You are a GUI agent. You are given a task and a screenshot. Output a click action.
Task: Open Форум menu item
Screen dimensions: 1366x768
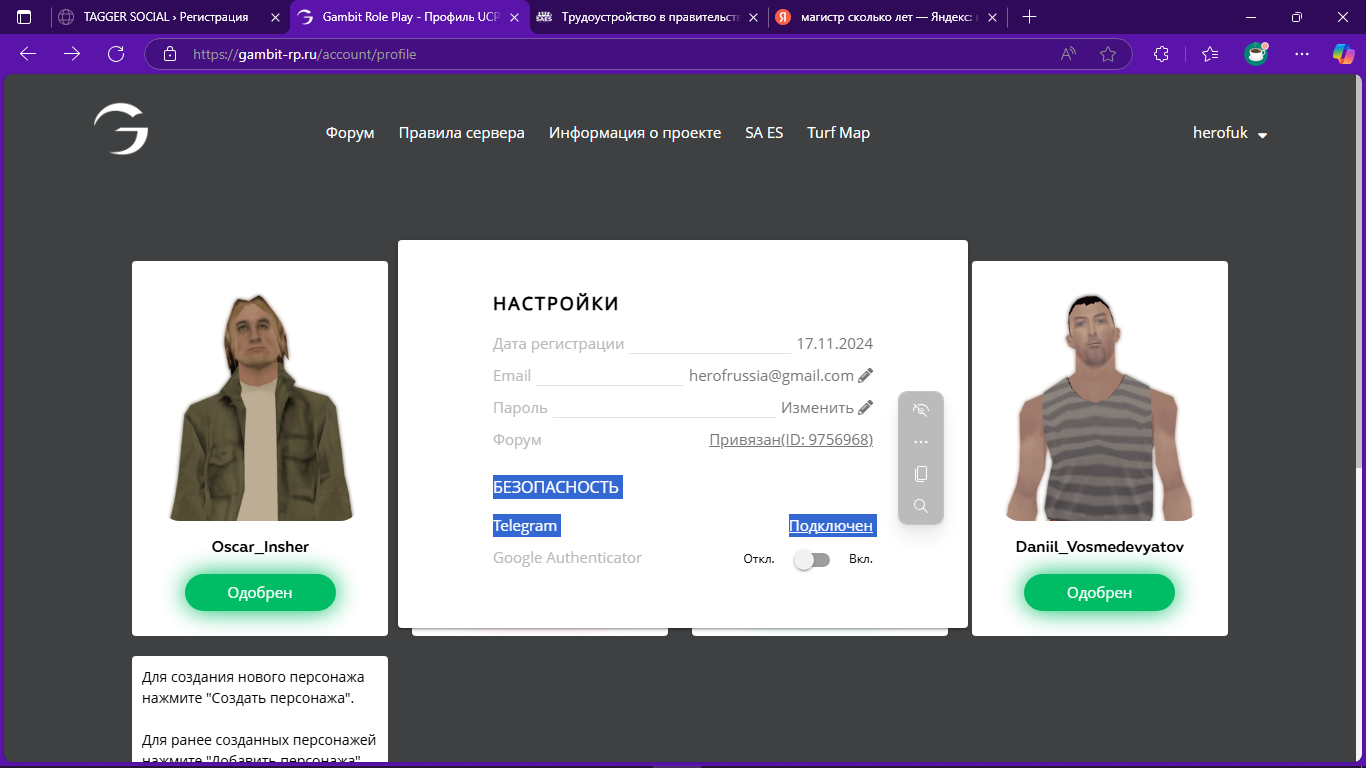coord(350,133)
